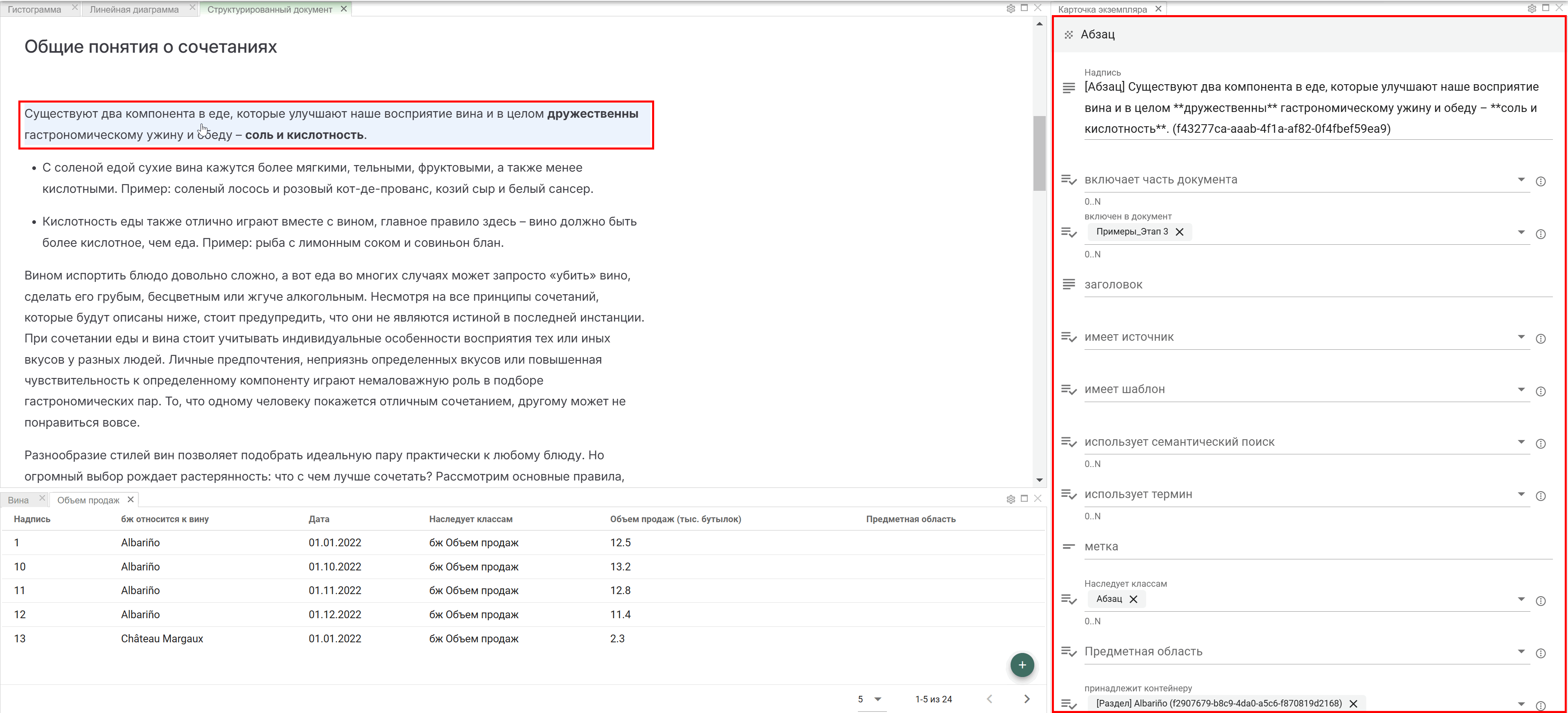Sort by 'Надпись' column header
Screen dimensions: 1568x713
32,519
